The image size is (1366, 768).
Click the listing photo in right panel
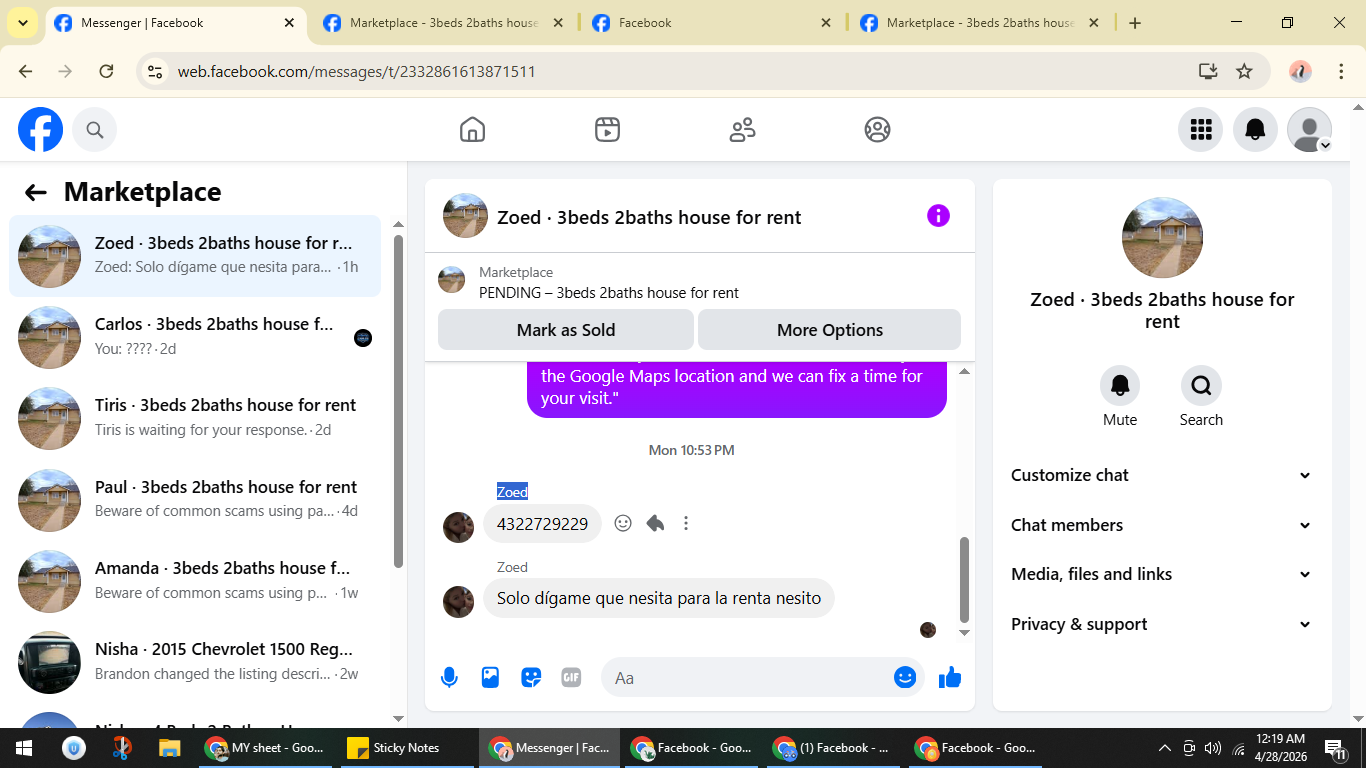[1163, 238]
